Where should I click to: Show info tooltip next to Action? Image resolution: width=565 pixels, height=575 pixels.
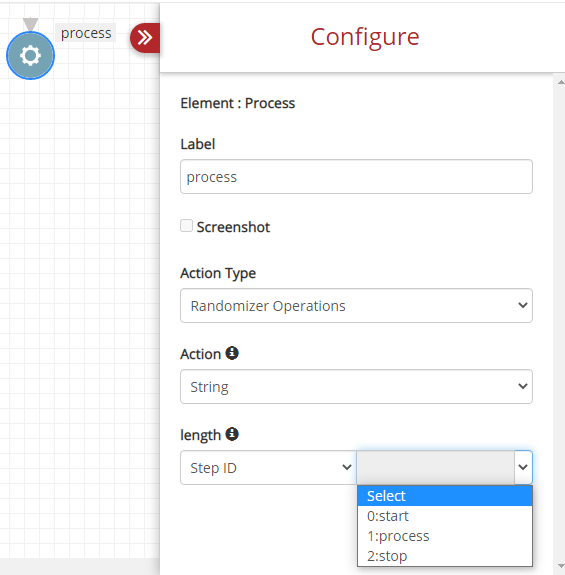[232, 353]
